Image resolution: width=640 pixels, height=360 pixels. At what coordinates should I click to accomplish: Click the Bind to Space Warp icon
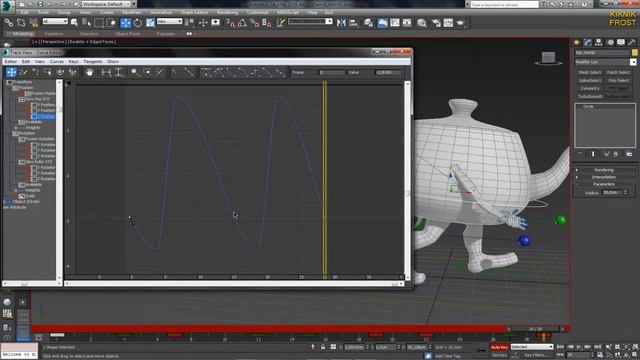[33, 23]
